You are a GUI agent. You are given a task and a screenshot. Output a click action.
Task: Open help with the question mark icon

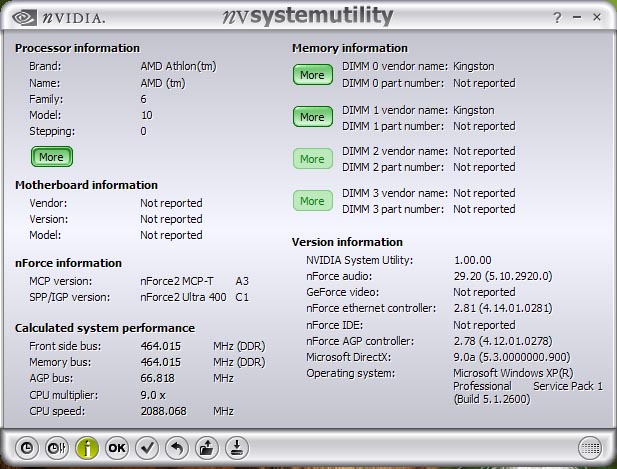click(x=557, y=17)
